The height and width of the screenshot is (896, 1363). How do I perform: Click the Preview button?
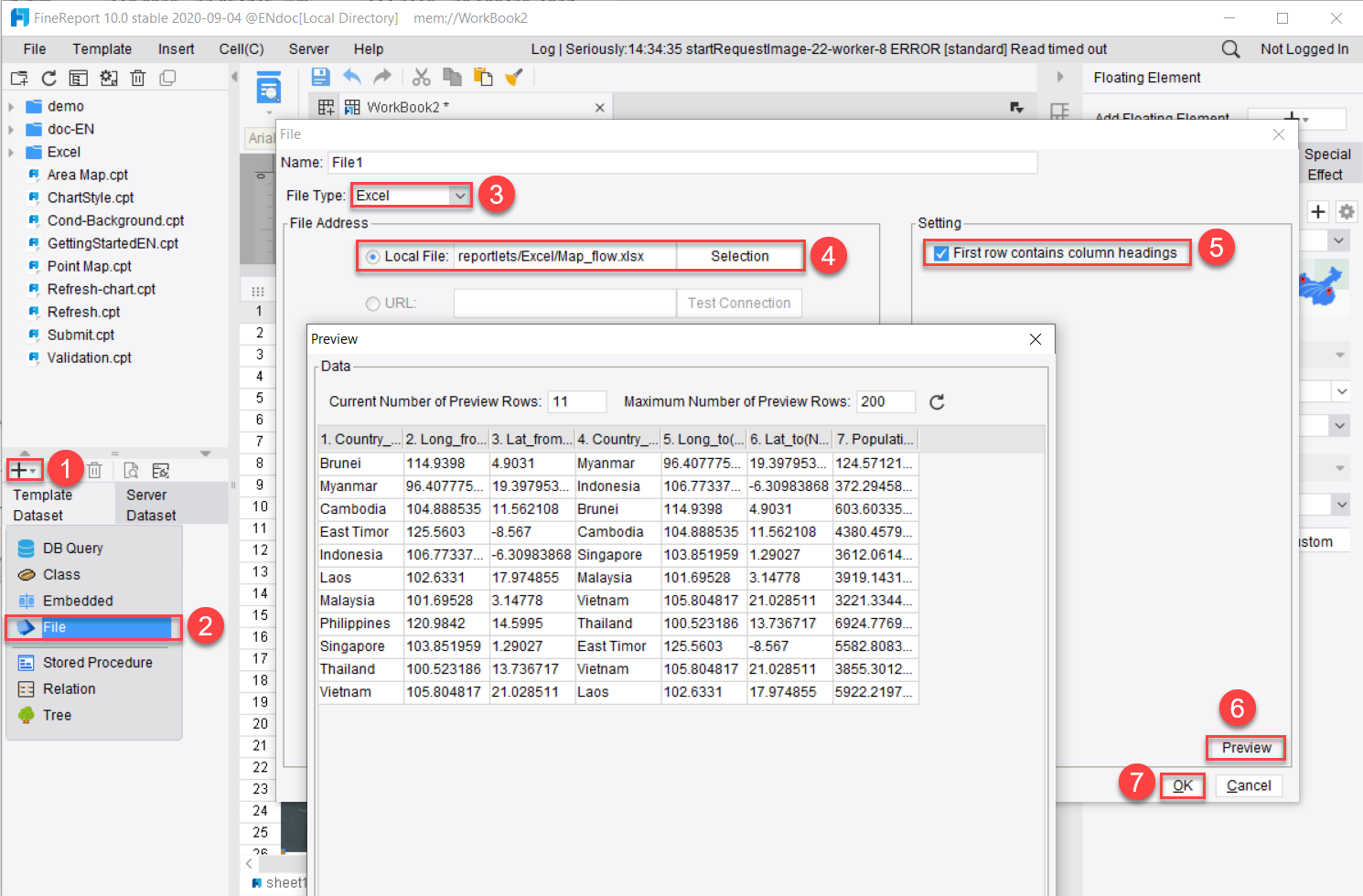1245,748
